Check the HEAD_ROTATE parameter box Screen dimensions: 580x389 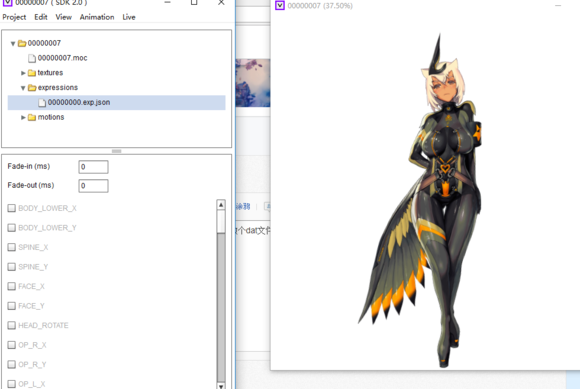tap(11, 325)
